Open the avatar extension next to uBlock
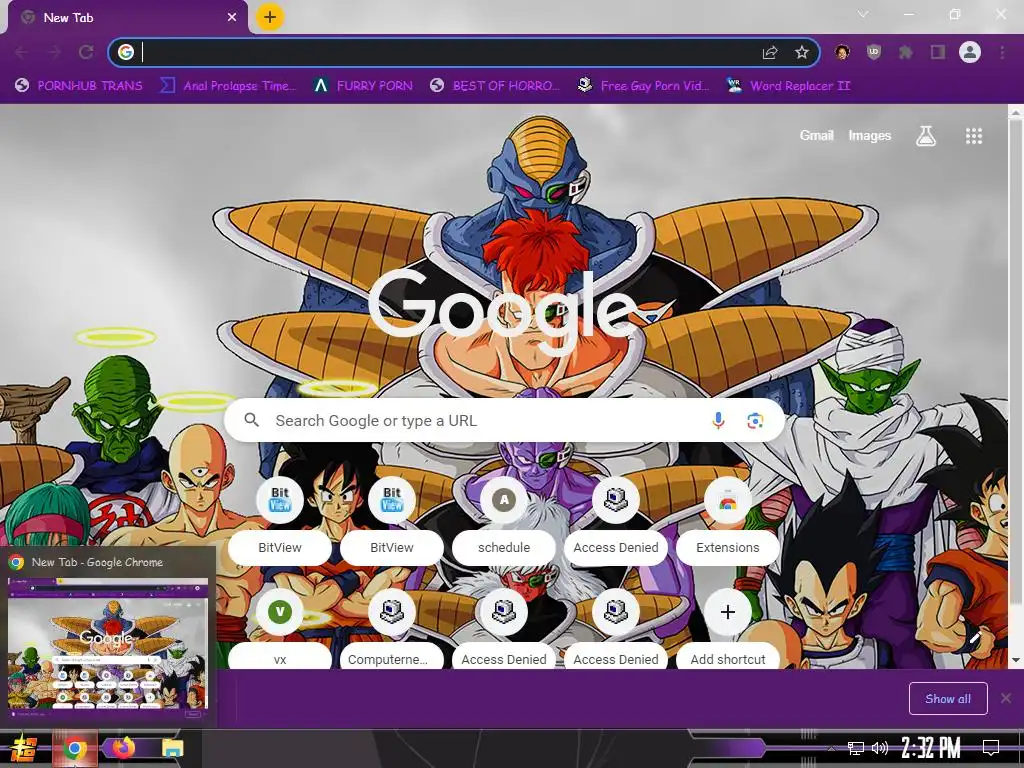The width and height of the screenshot is (1024, 768). [x=842, y=52]
